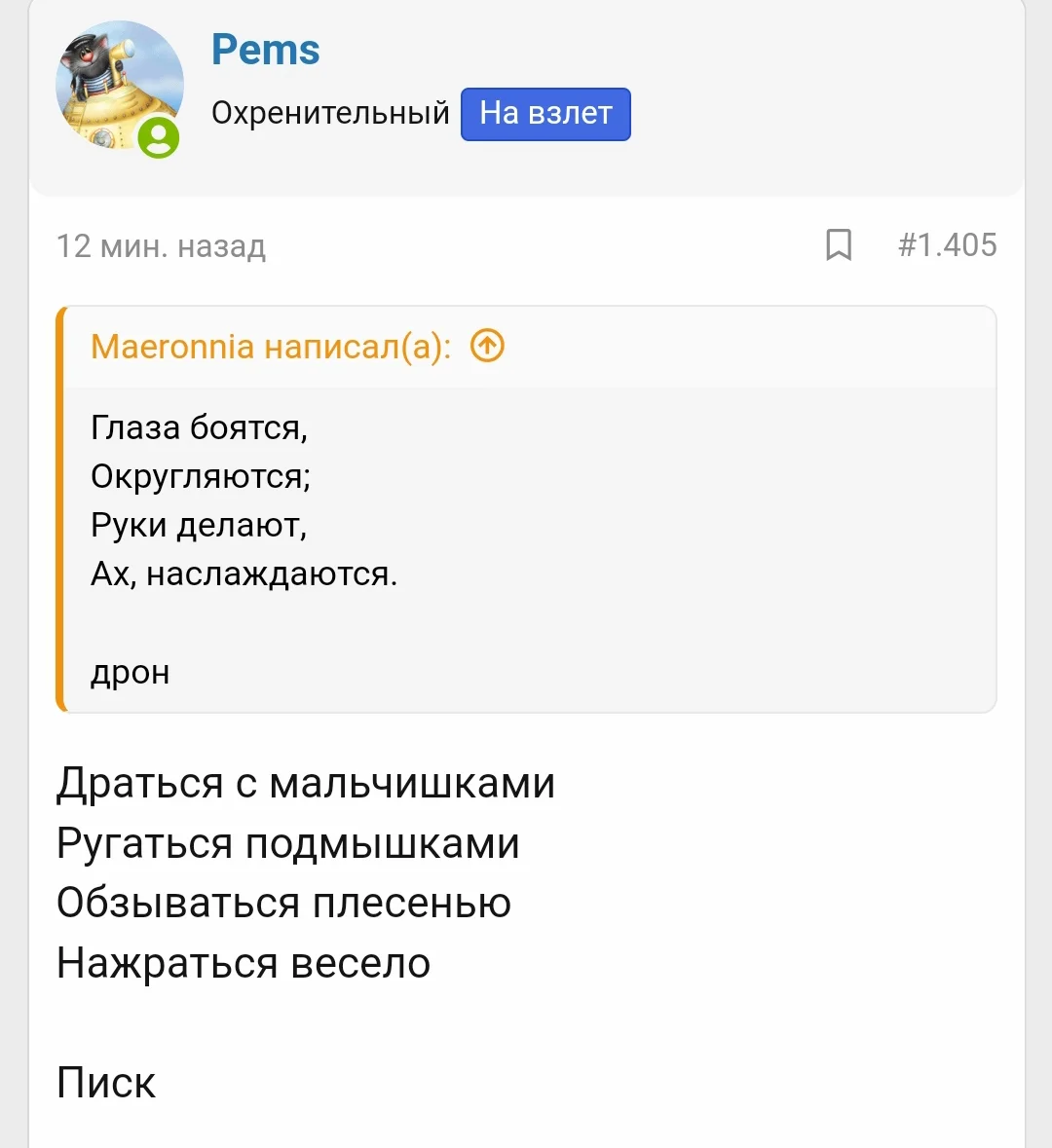Screen dimensions: 1052x1148
Task: Click the green online status badge on the avatar
Action: pos(159,137)
